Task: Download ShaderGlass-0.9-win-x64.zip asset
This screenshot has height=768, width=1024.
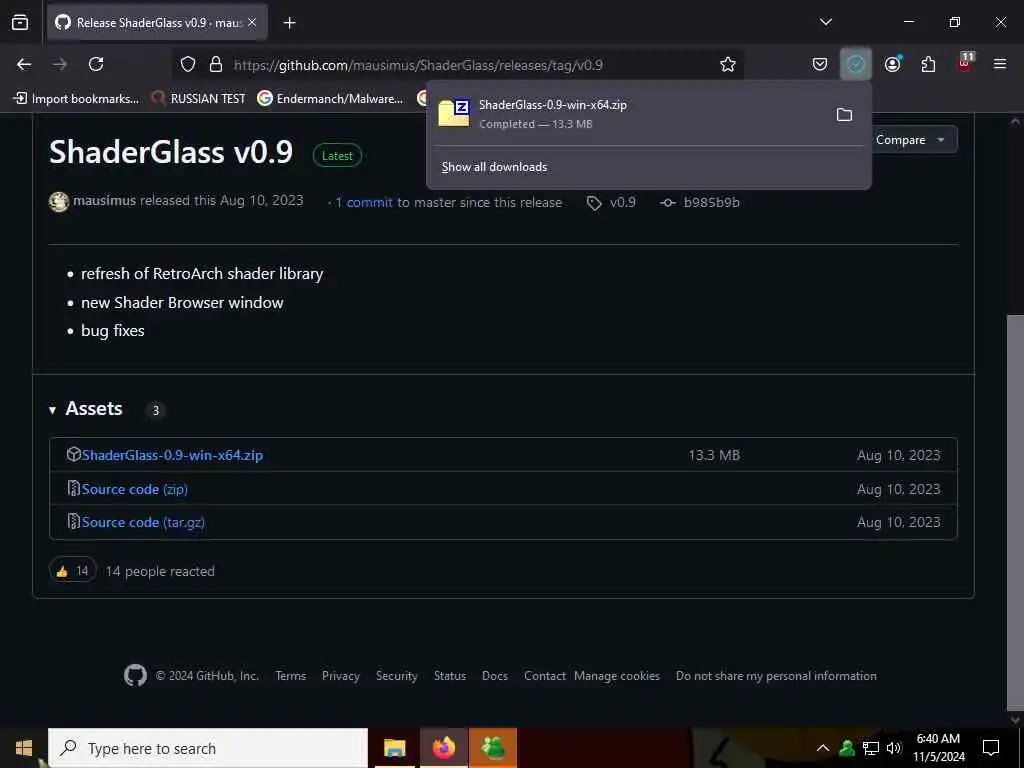Action: coord(172,455)
